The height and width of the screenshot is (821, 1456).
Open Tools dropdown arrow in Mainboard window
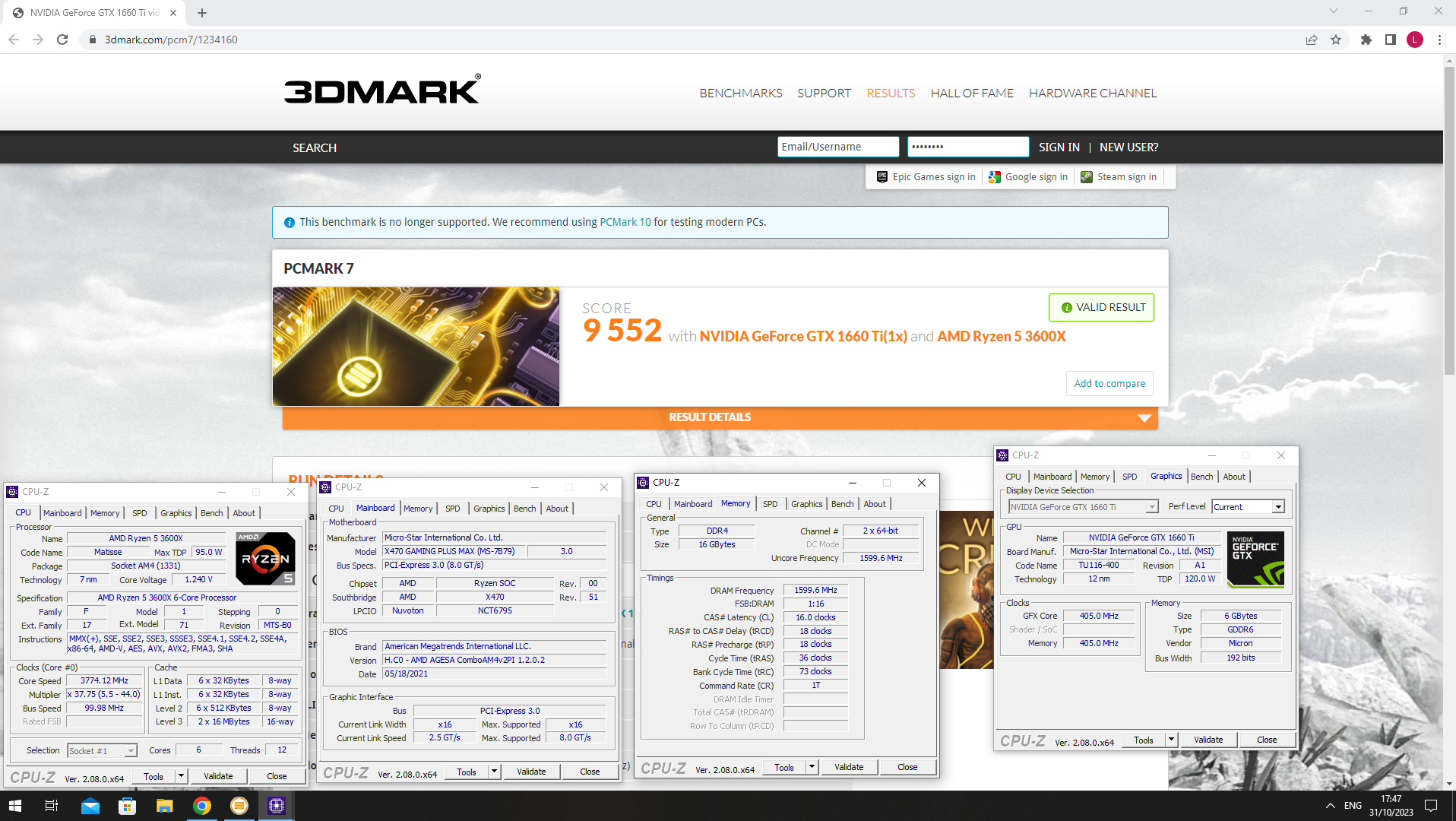click(494, 772)
